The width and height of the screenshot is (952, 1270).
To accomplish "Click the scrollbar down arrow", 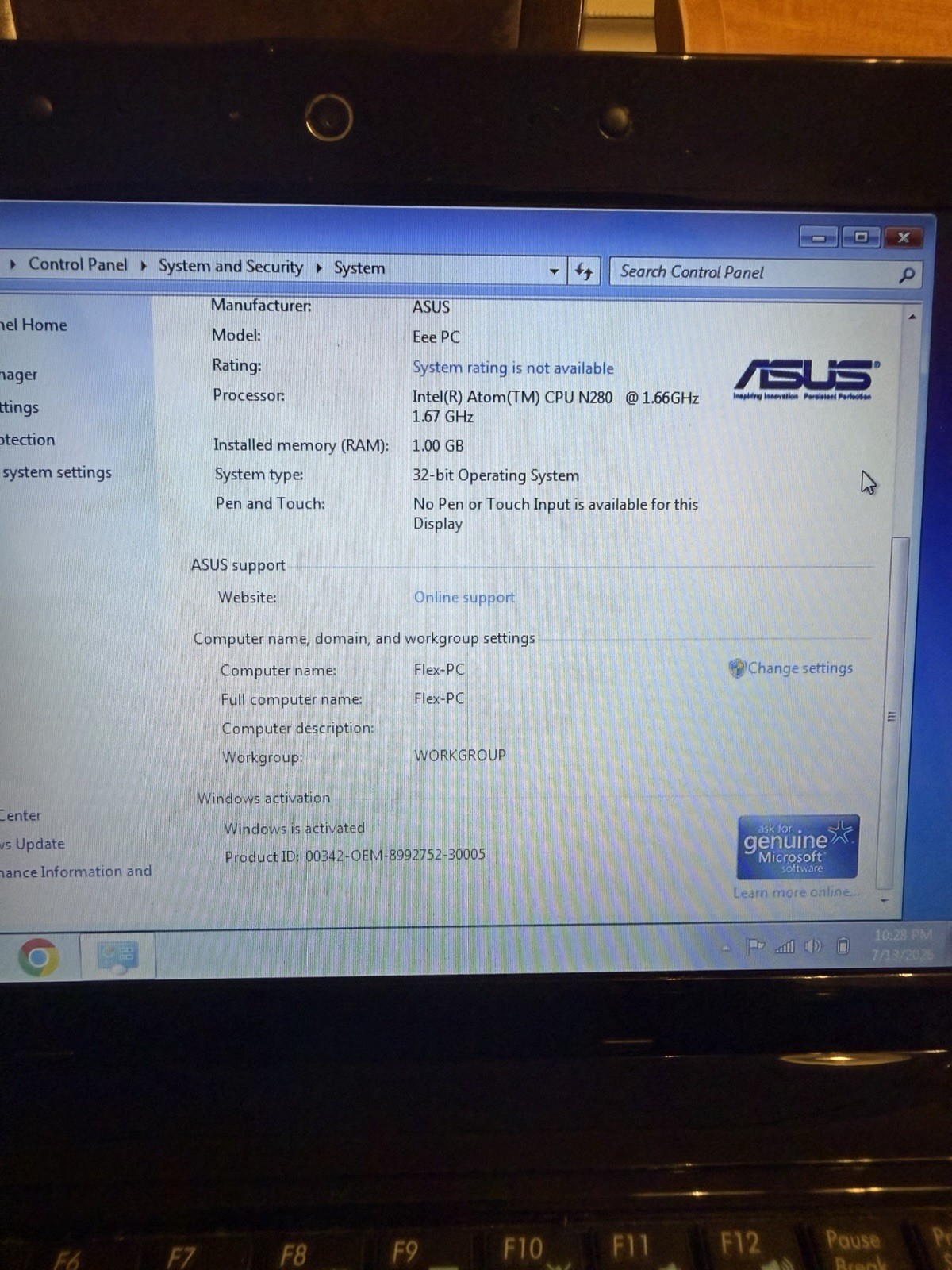I will tap(885, 902).
